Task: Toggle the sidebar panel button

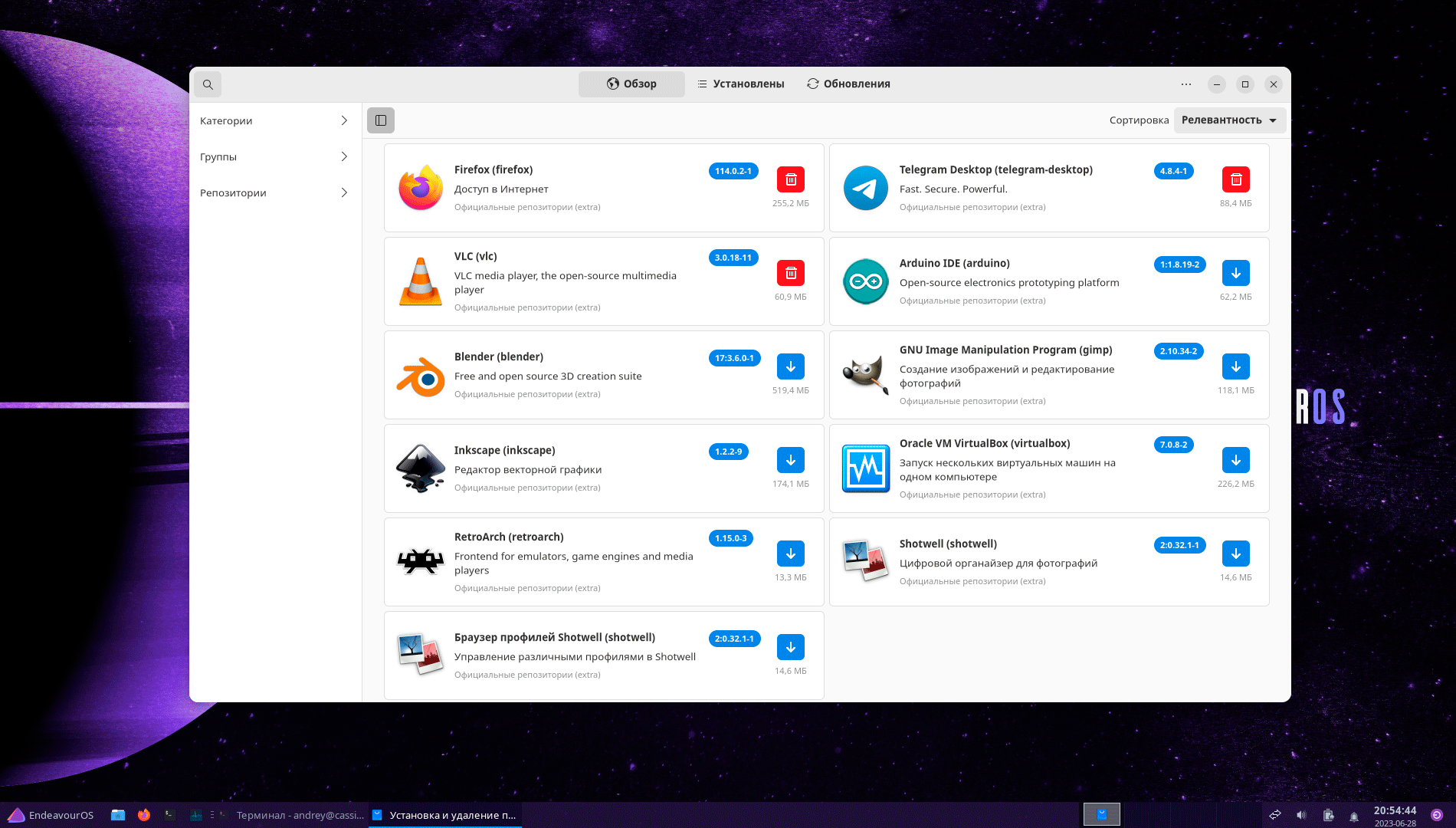Action: [x=381, y=120]
